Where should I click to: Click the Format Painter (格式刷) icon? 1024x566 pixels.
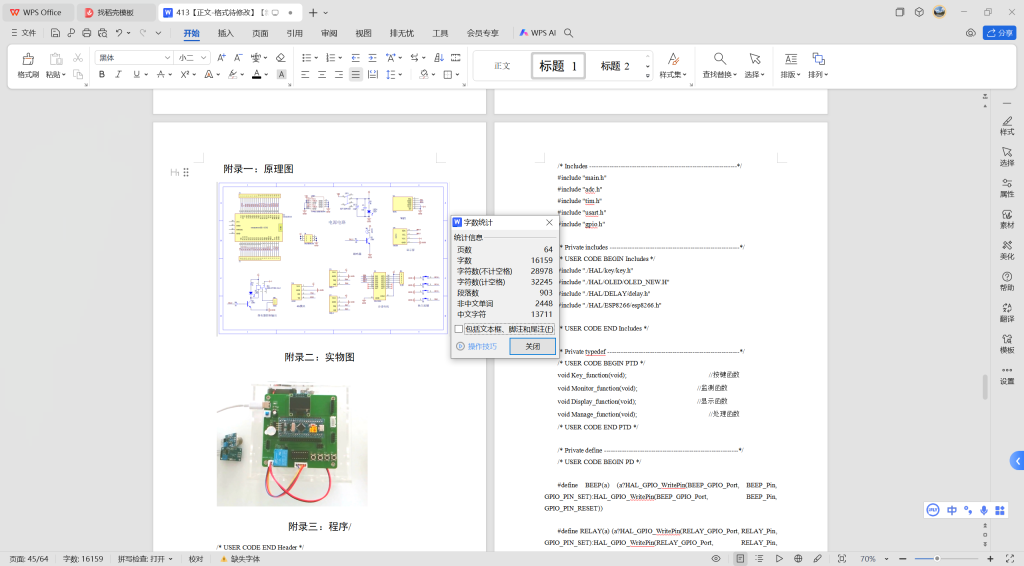click(x=28, y=59)
